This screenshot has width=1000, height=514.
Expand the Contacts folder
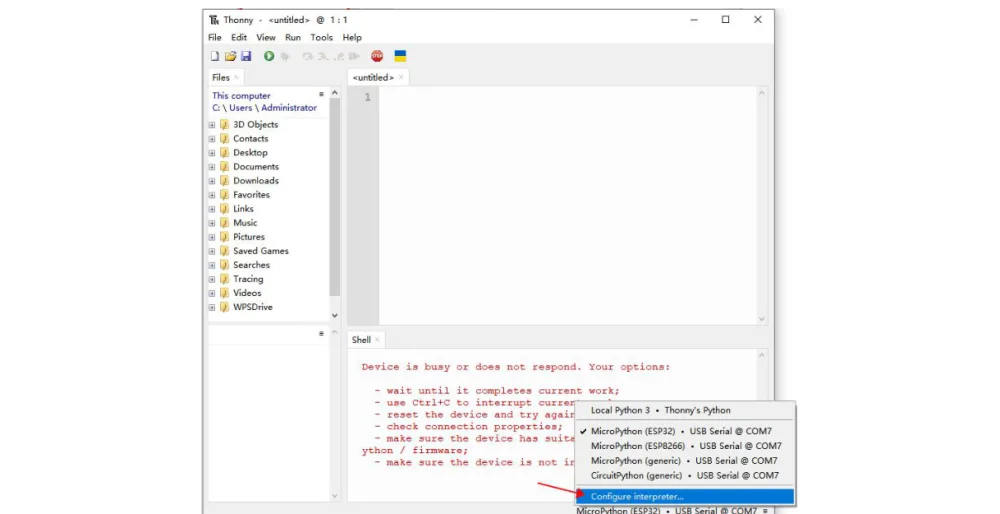pyautogui.click(x=212, y=138)
